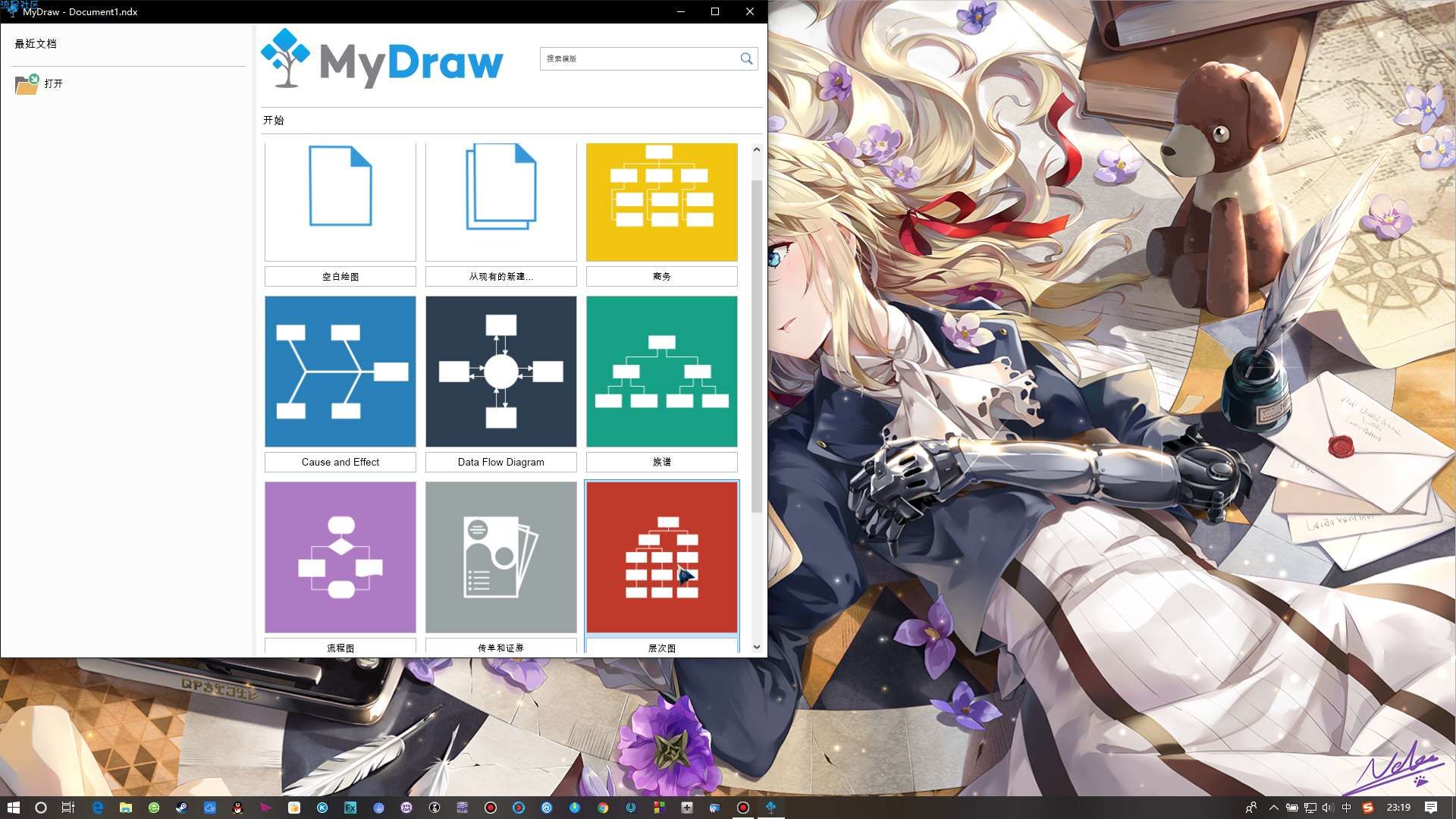Open Task View from the taskbar
Screen dimensions: 1456x819
coord(68,808)
